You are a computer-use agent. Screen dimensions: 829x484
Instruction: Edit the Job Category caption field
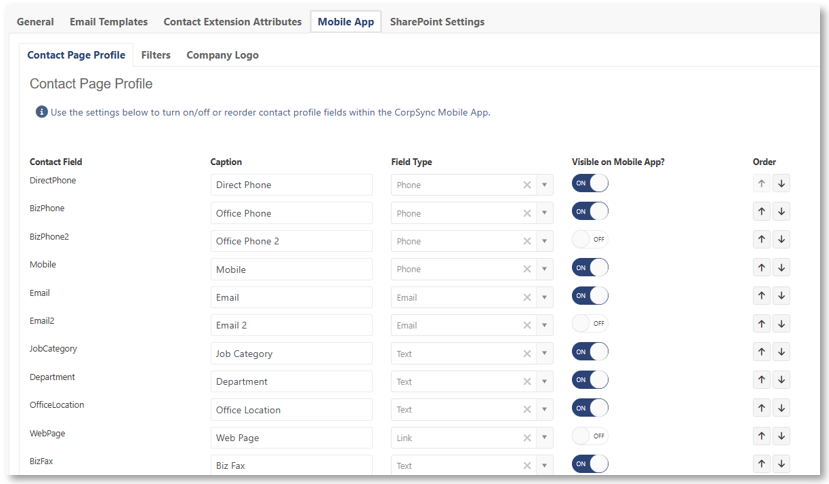[291, 353]
